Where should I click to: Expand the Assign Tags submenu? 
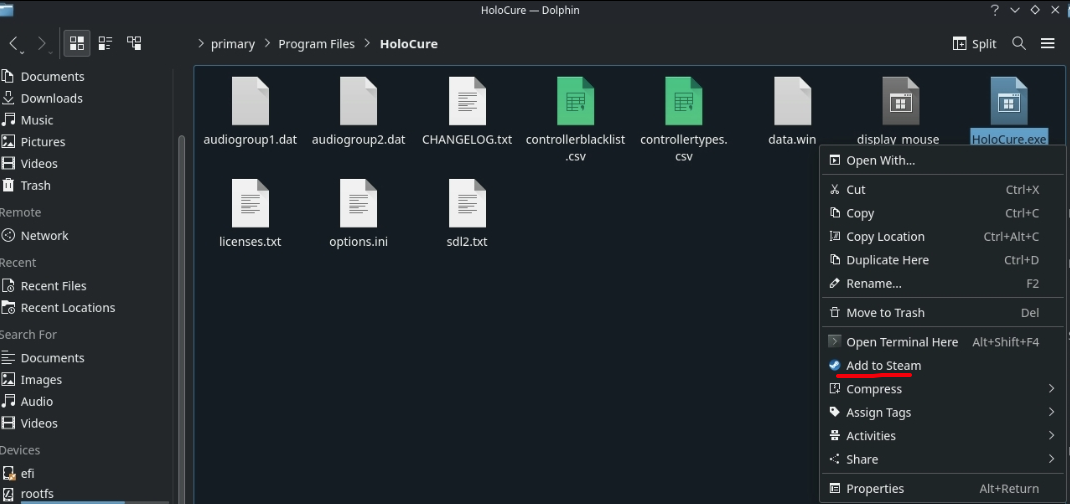[878, 412]
